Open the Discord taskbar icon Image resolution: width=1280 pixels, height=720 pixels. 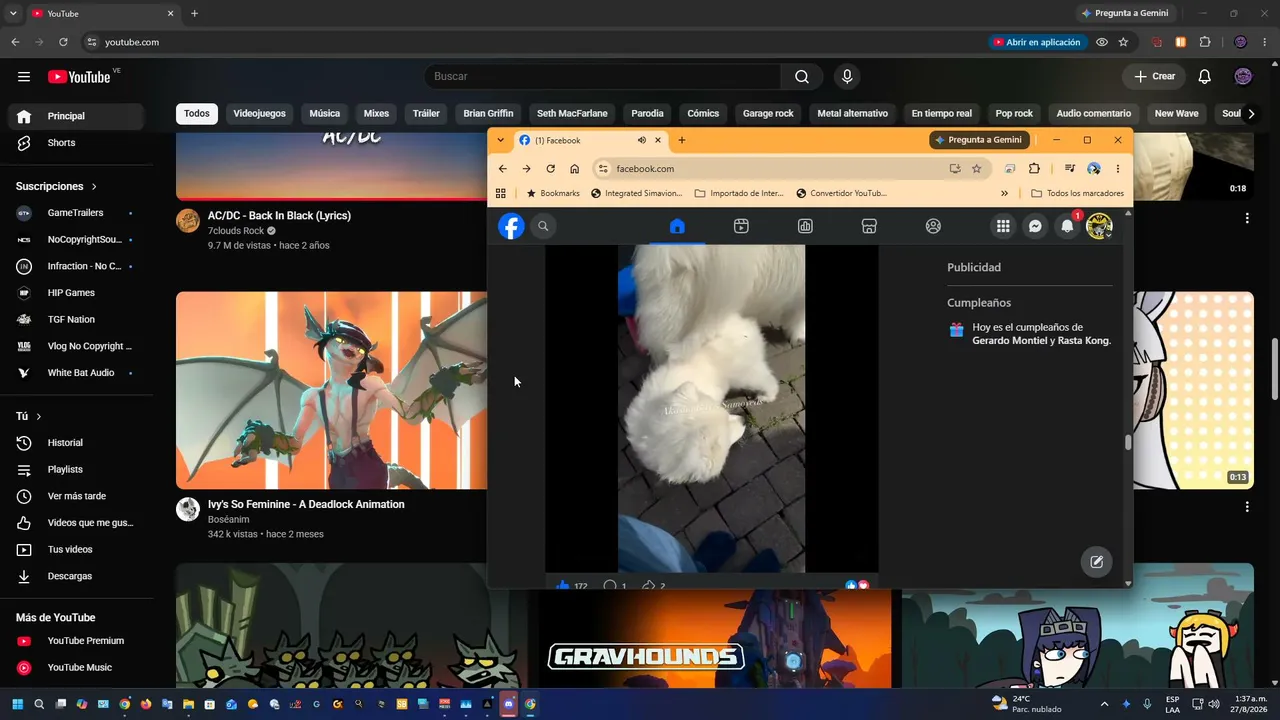pos(509,704)
